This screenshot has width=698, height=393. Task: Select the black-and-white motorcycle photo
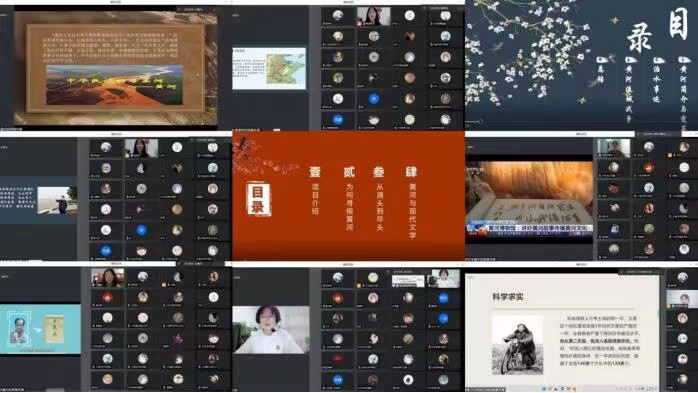point(518,345)
